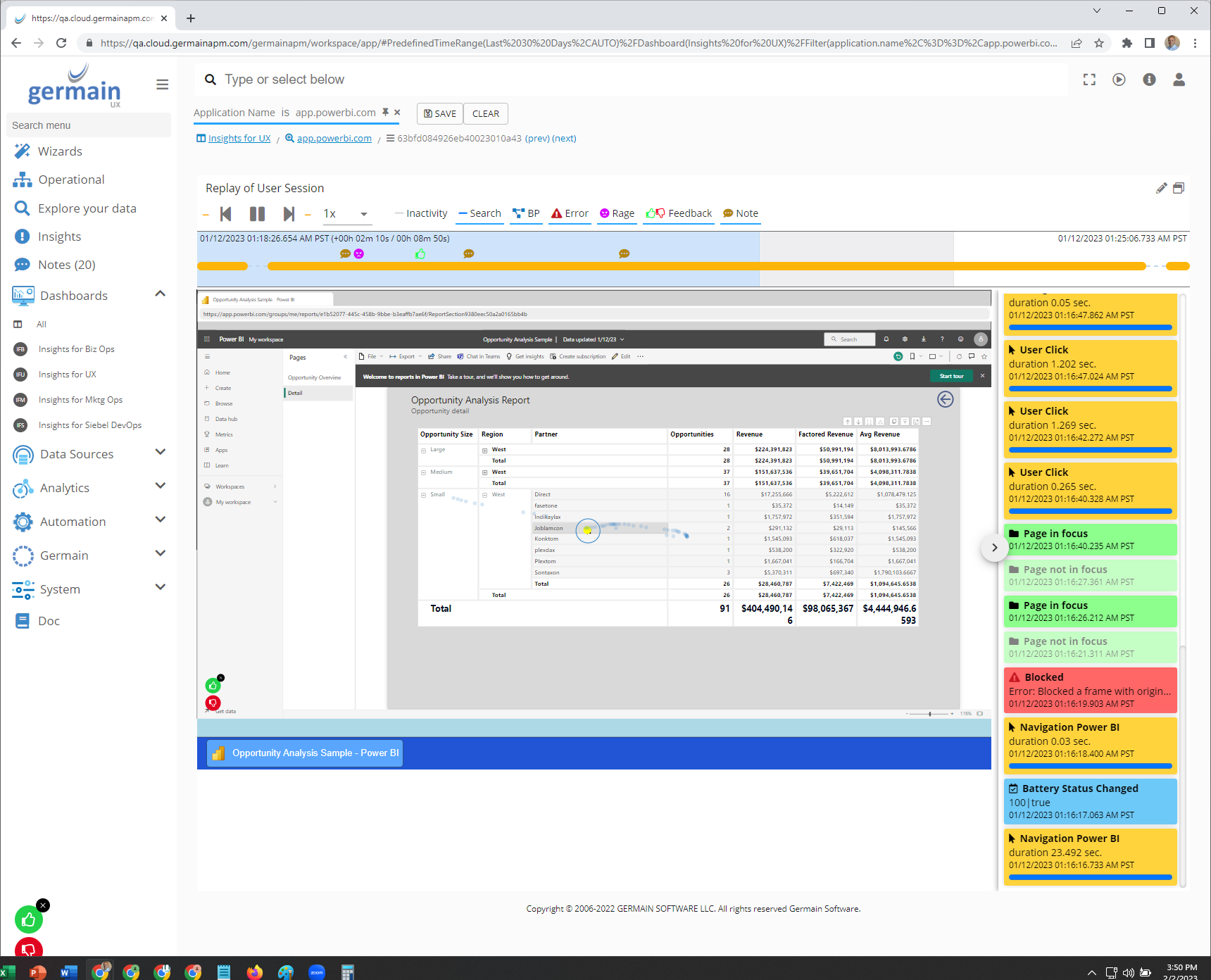Switch to the Detail page tab in Power BI
Screen dimensions: 1211x980
pos(295,392)
